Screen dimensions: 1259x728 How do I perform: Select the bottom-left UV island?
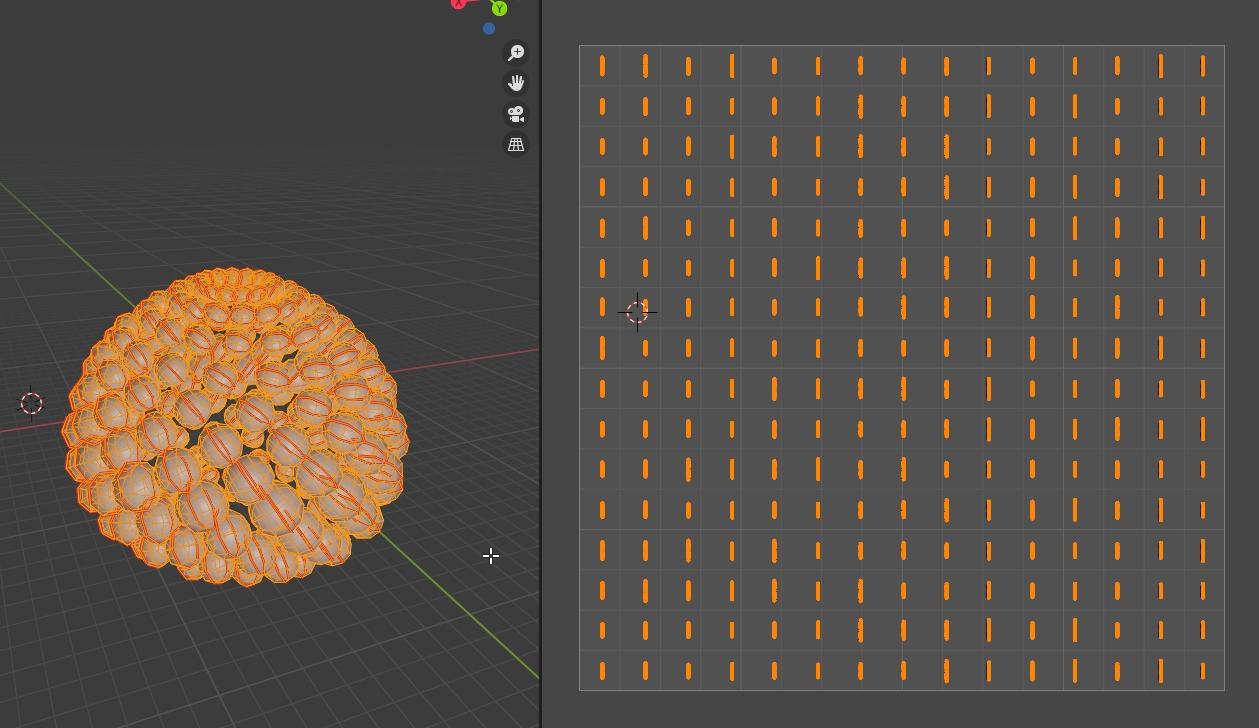602,671
